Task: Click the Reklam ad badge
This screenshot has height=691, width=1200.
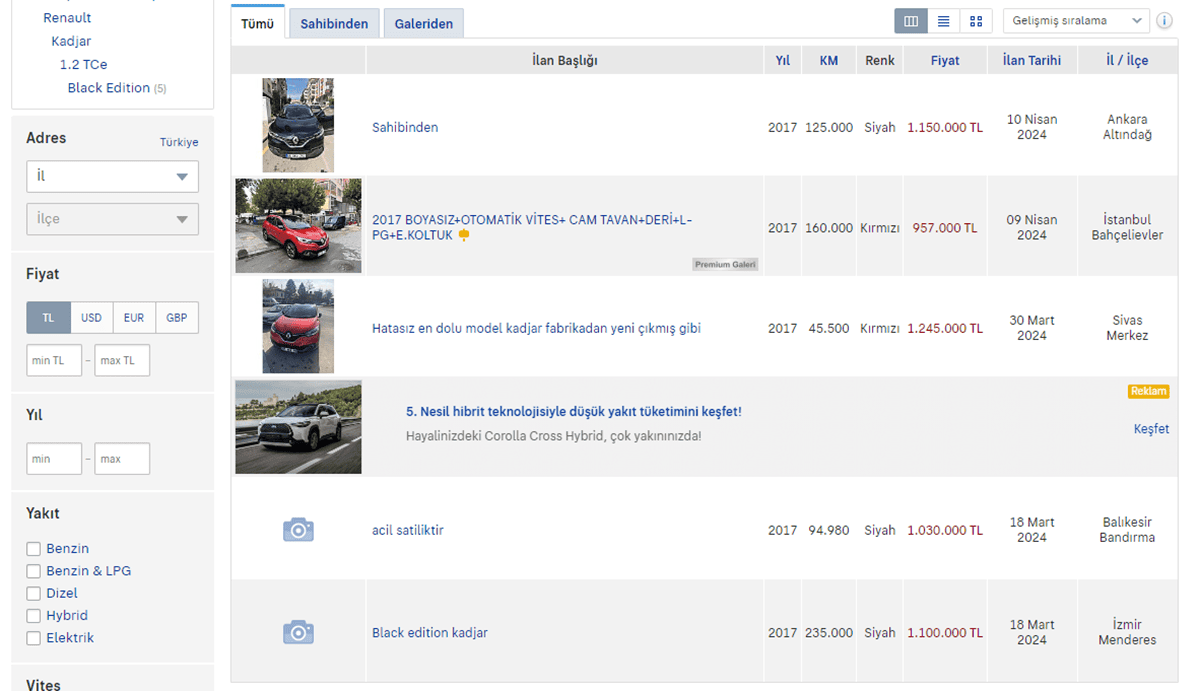Action: (x=1148, y=392)
